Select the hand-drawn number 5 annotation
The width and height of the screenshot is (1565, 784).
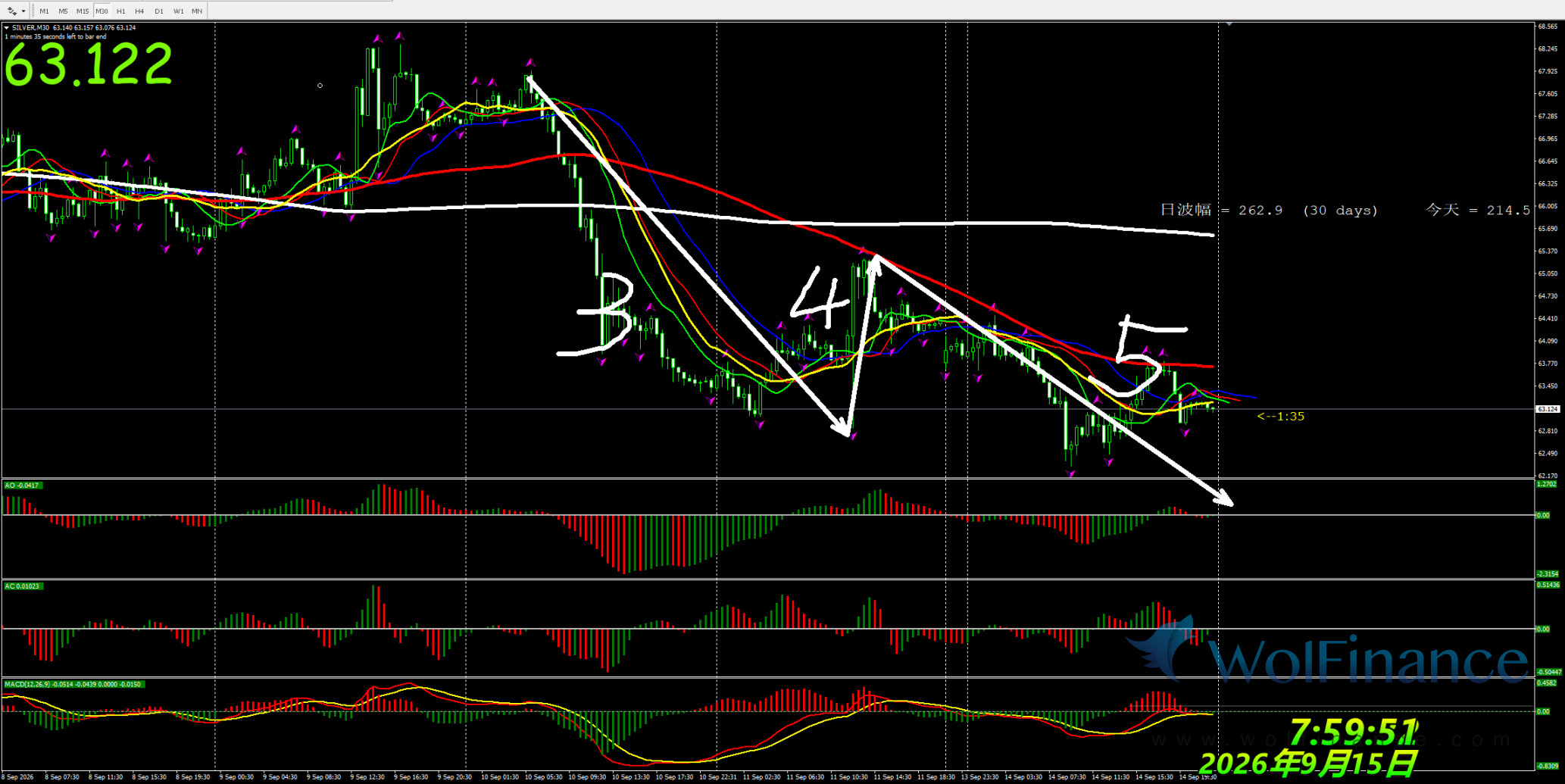(x=1140, y=356)
